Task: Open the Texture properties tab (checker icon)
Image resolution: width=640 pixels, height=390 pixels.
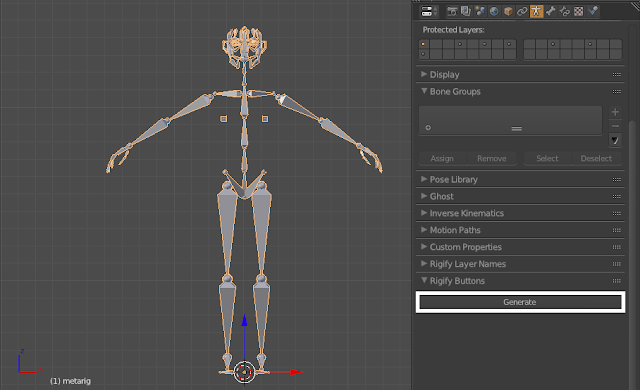Action: click(x=579, y=11)
